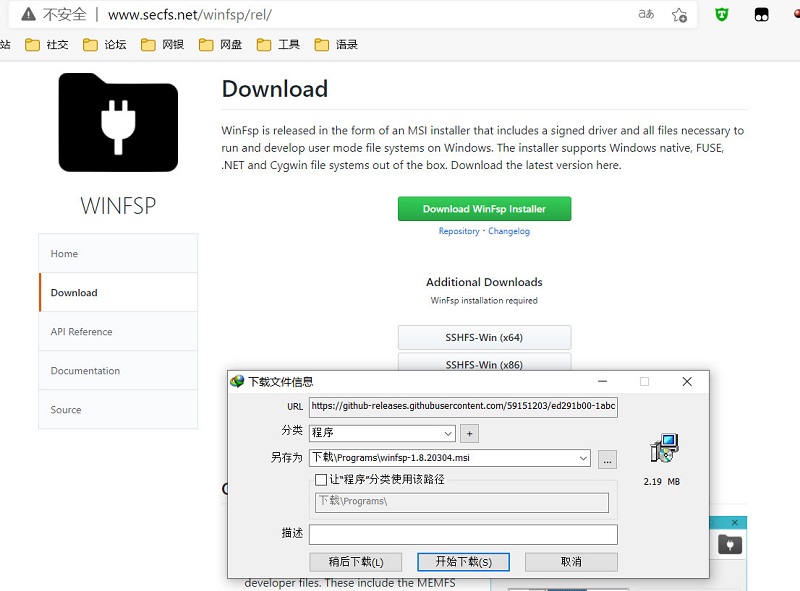
Task: Click the URL field in download dialog
Action: tap(463, 407)
